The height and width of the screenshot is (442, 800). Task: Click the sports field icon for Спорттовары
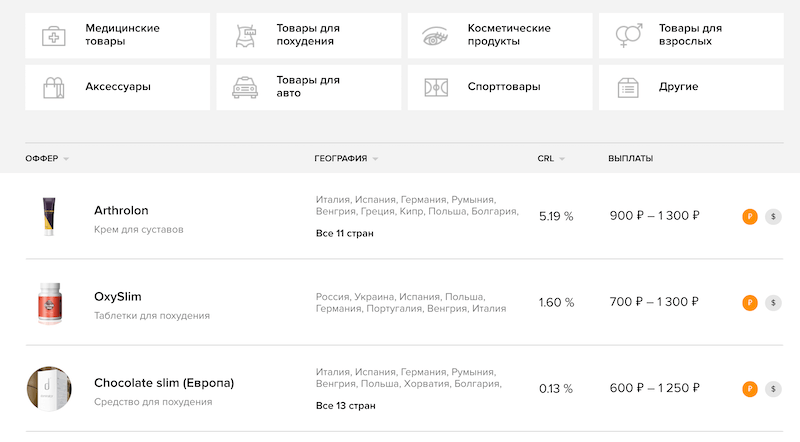click(x=437, y=87)
